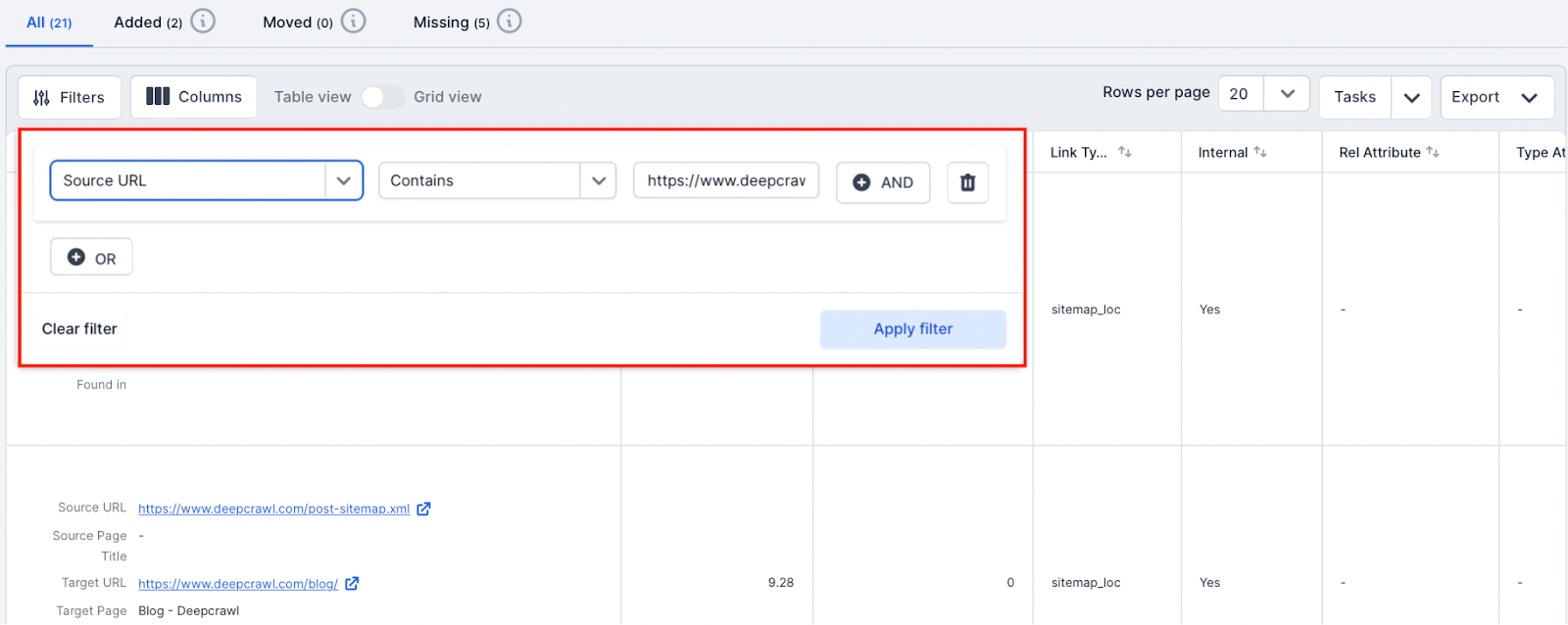Expand the Export dropdown menu

tap(1529, 97)
